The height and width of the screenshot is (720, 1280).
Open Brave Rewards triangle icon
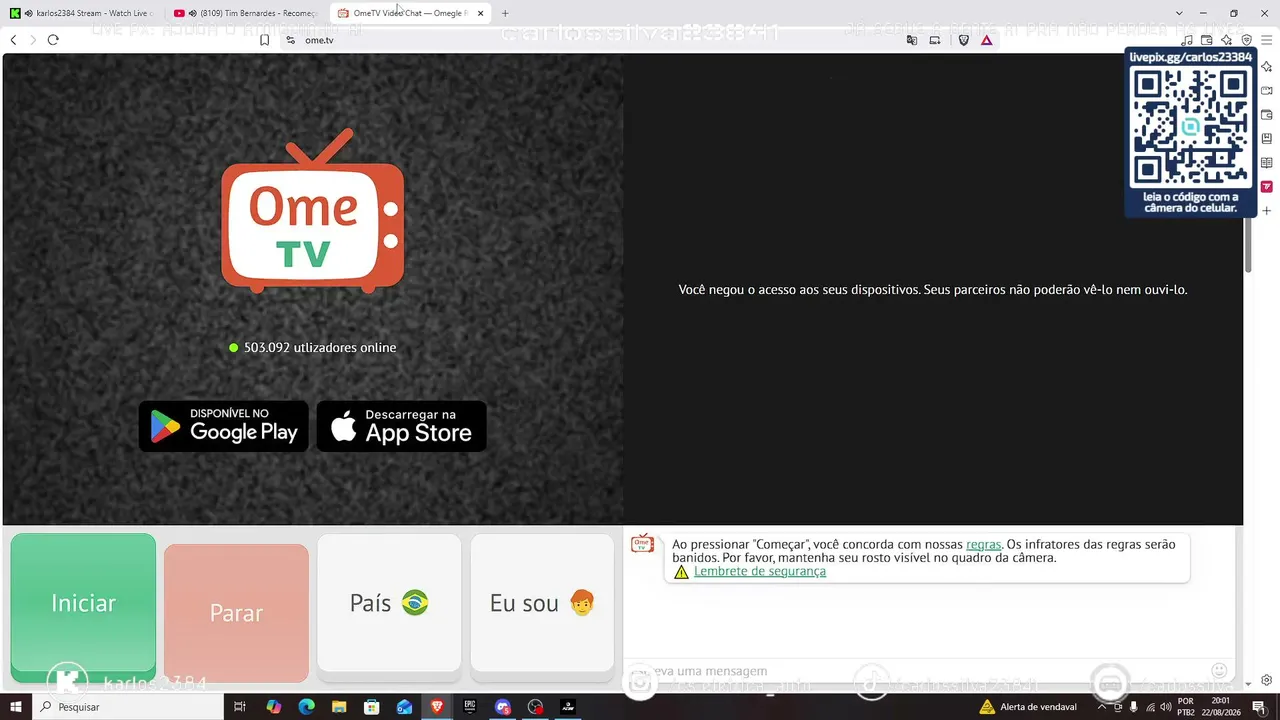pyautogui.click(x=987, y=40)
